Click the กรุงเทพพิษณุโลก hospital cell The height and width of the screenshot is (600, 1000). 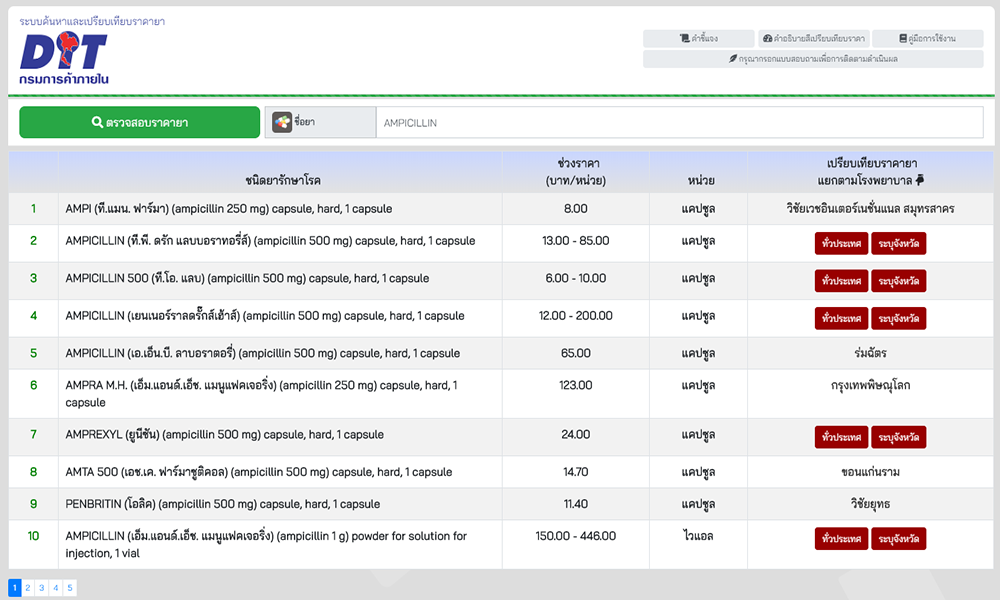click(x=871, y=385)
